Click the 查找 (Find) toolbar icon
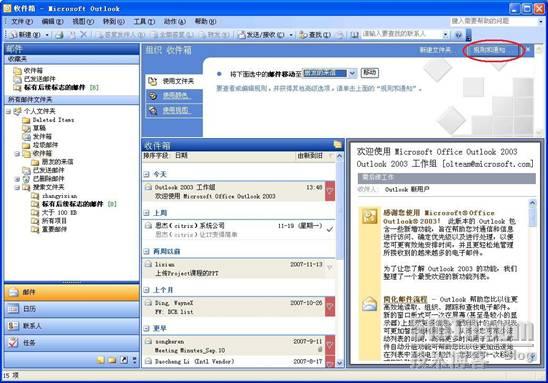Screen dimensions: 548x383 click(315, 35)
